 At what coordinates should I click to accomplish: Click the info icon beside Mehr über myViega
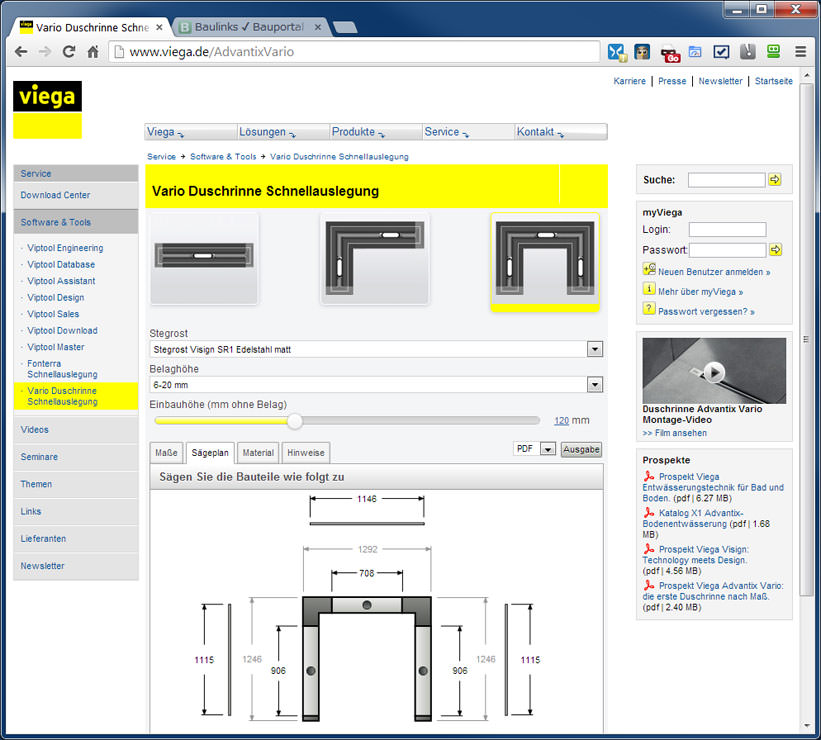pyautogui.click(x=649, y=289)
